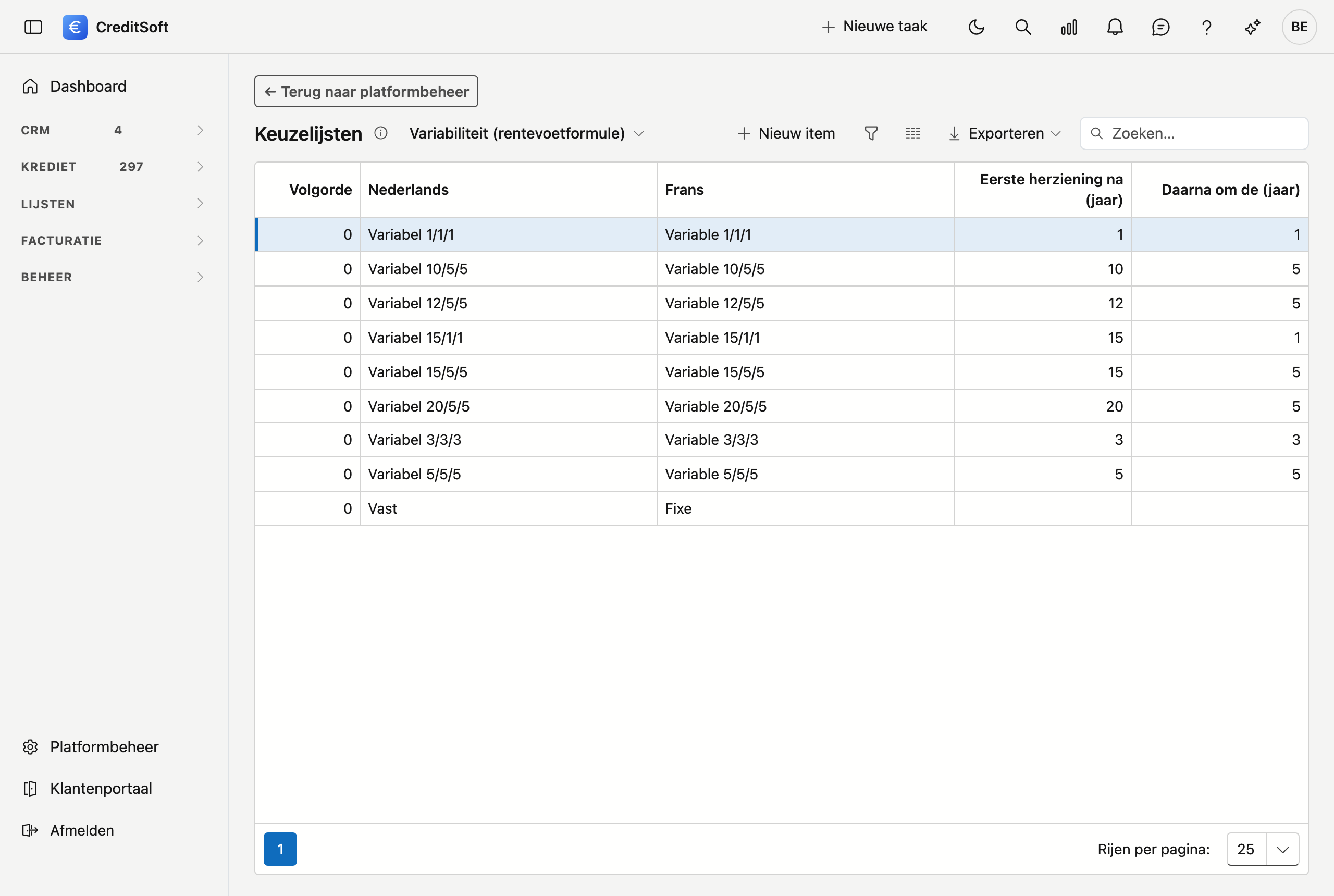Open the help question mark
The width and height of the screenshot is (1334, 896).
point(1206,27)
